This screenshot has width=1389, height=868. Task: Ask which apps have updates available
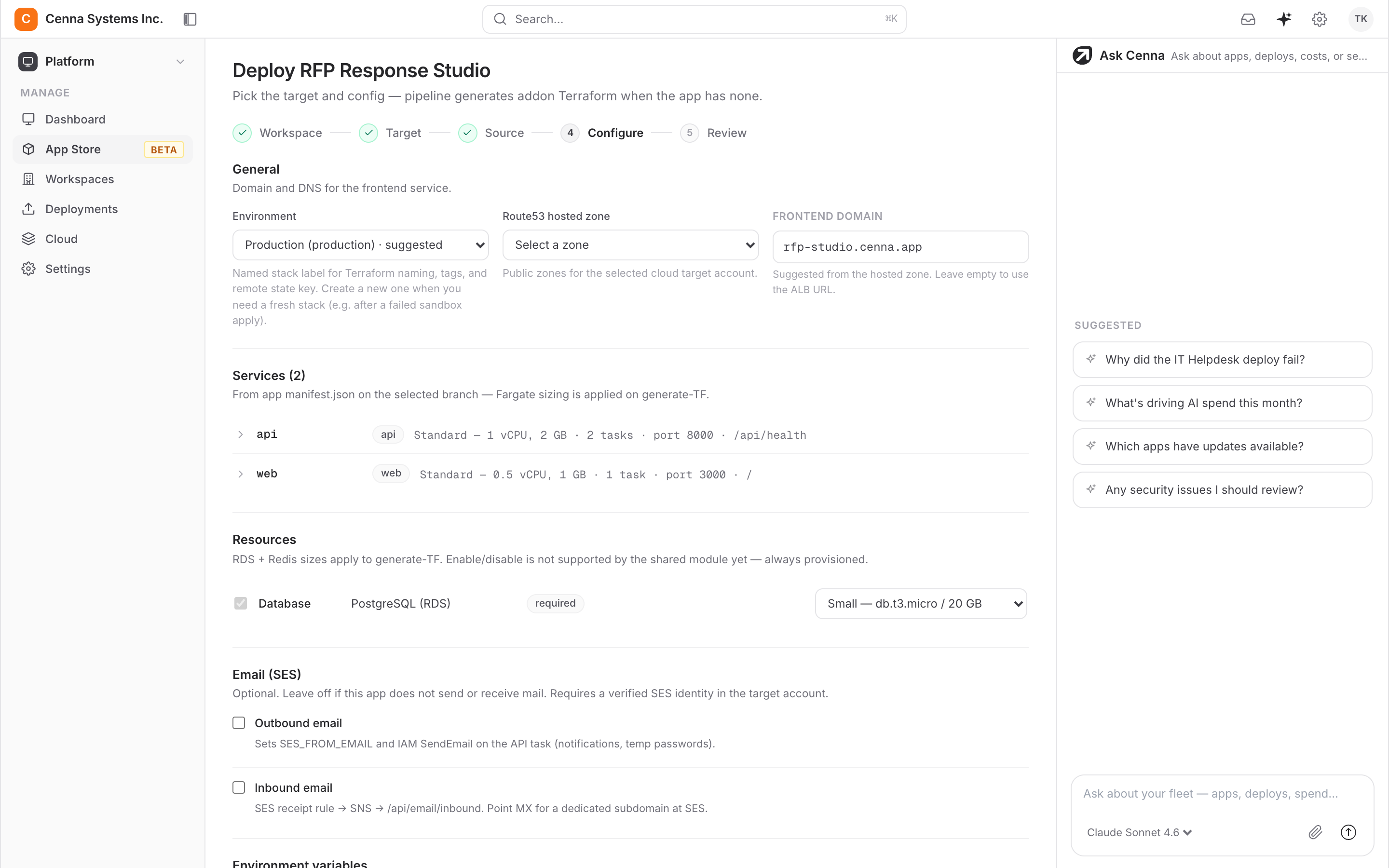(x=1222, y=446)
